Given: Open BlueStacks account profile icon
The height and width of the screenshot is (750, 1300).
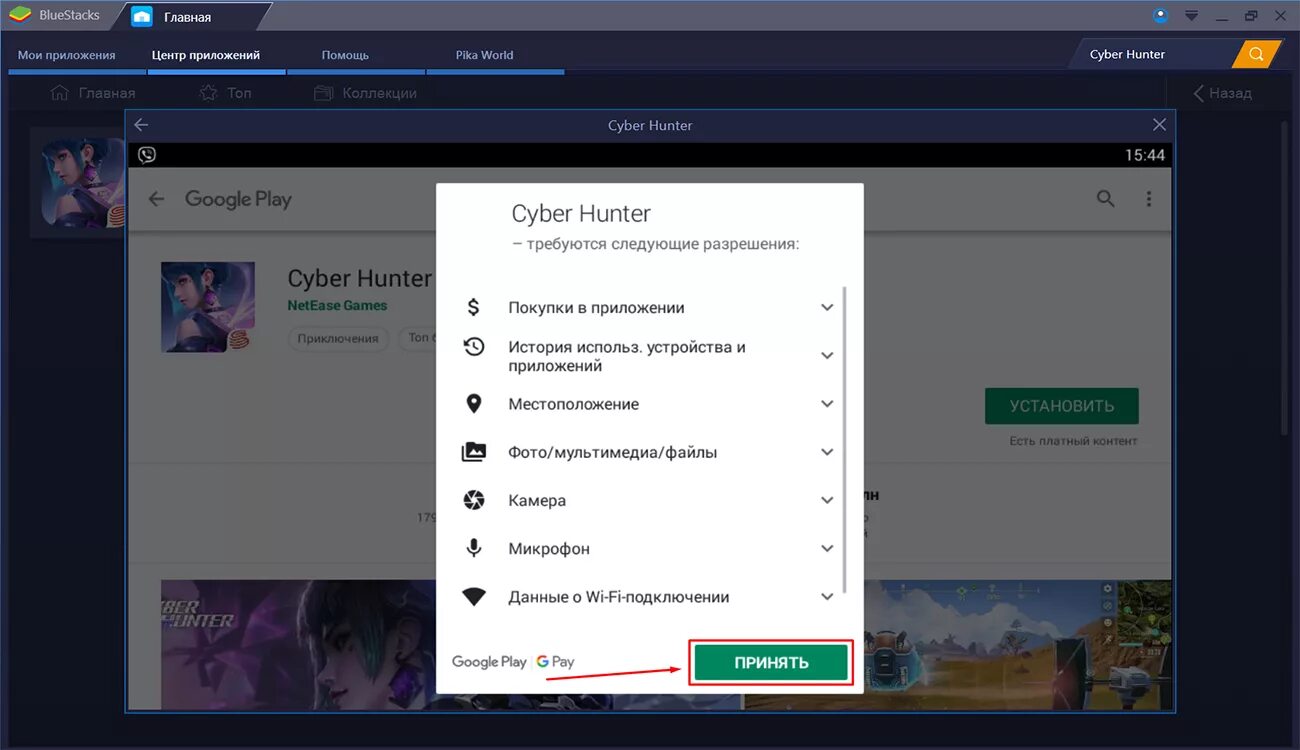Looking at the screenshot, I should pos(1160,15).
